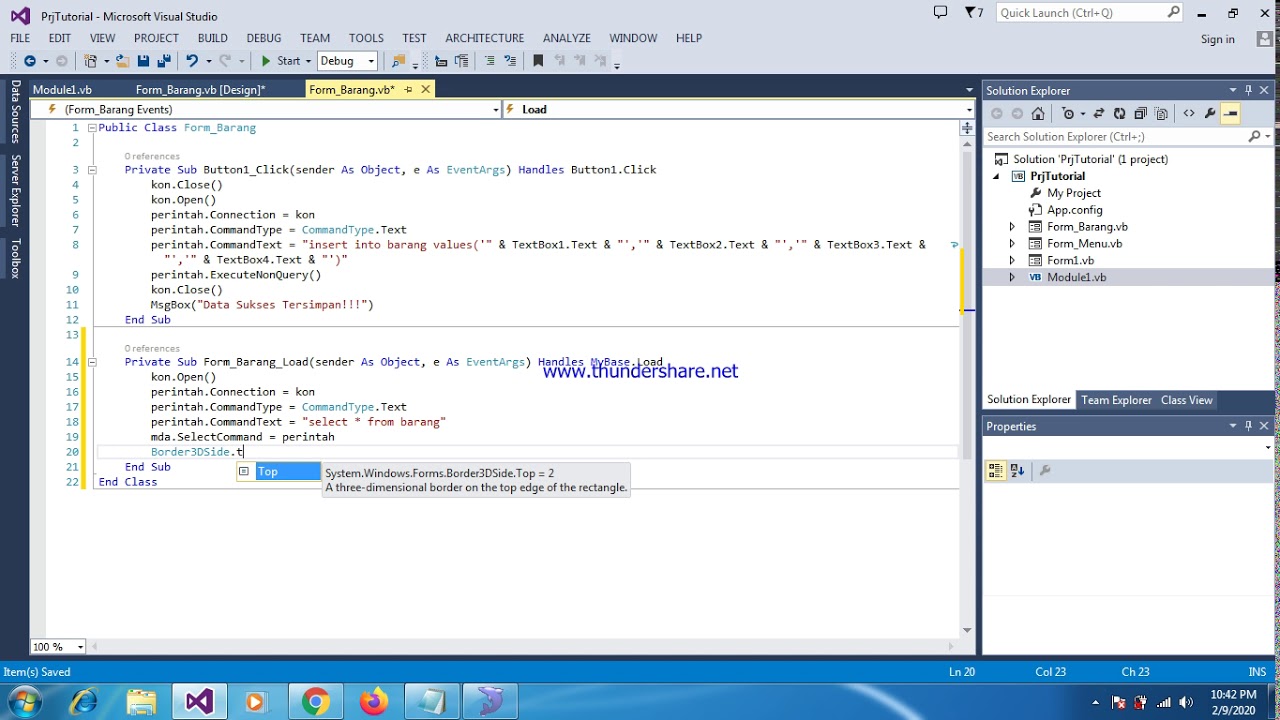Click the New Project toolbar icon
This screenshot has height=720, width=1280.
(x=90, y=61)
